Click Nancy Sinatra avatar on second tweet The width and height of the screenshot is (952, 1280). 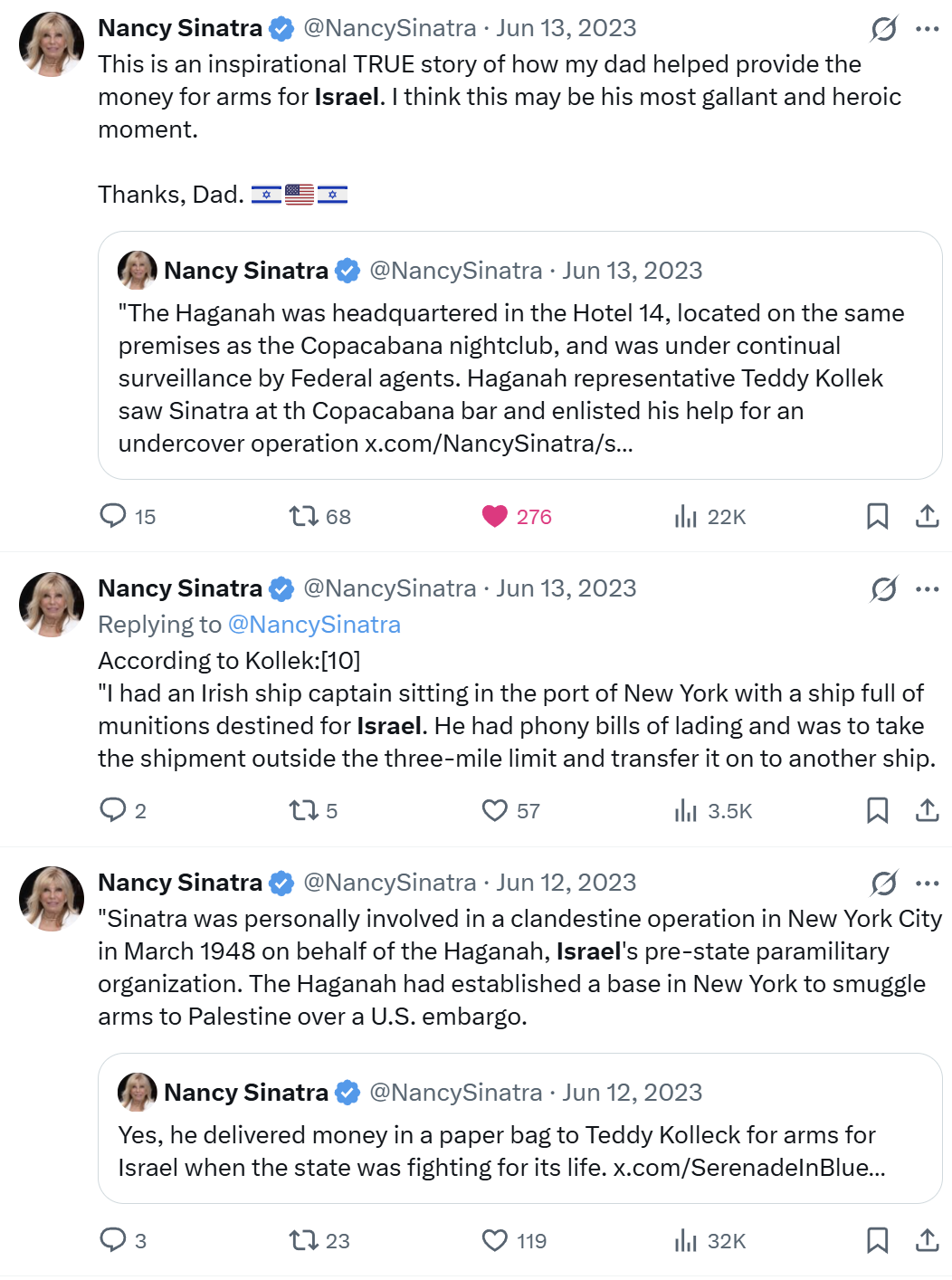tap(52, 605)
